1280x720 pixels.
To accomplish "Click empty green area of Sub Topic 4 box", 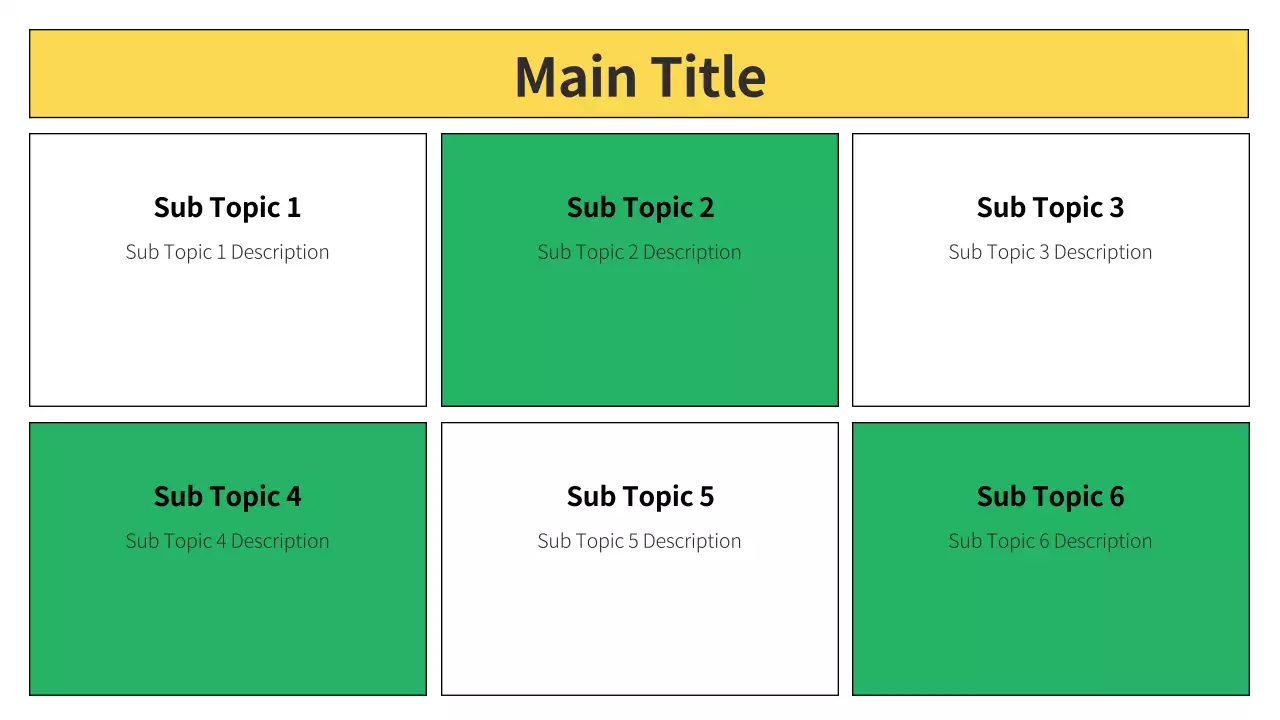I will click(x=227, y=630).
